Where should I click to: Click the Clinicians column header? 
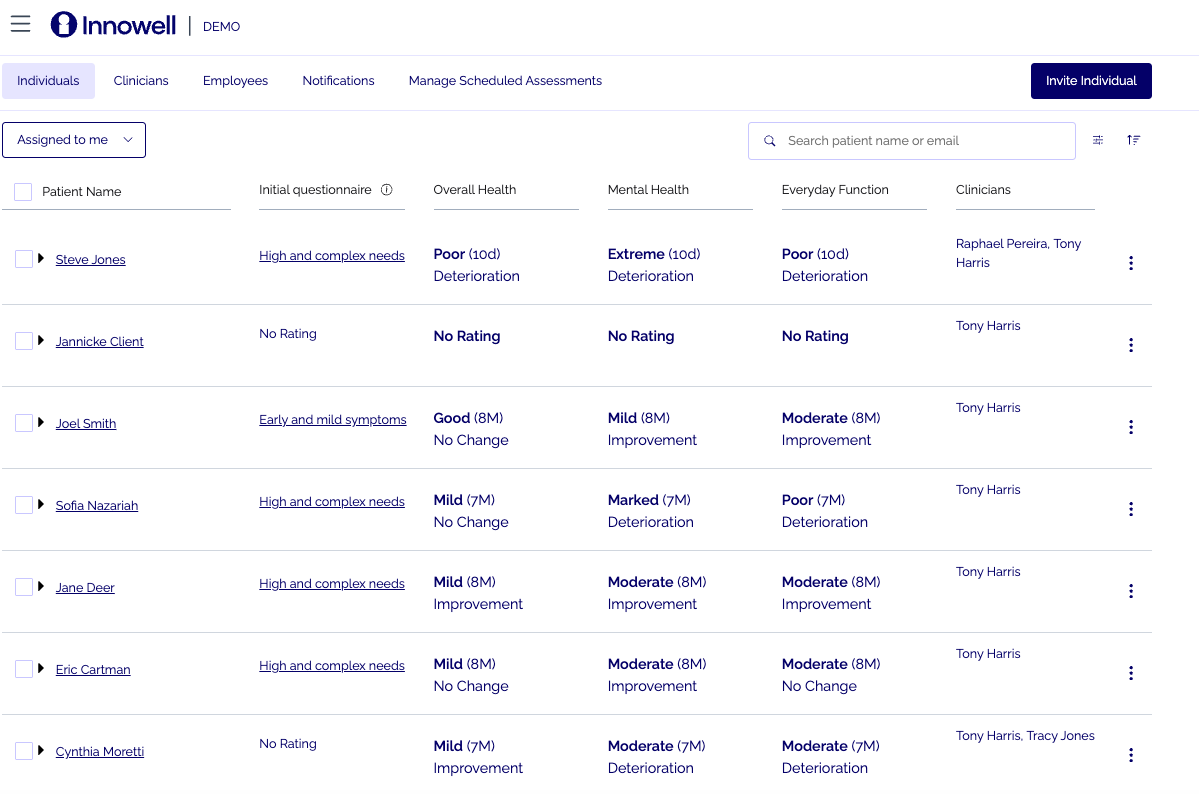click(x=983, y=190)
